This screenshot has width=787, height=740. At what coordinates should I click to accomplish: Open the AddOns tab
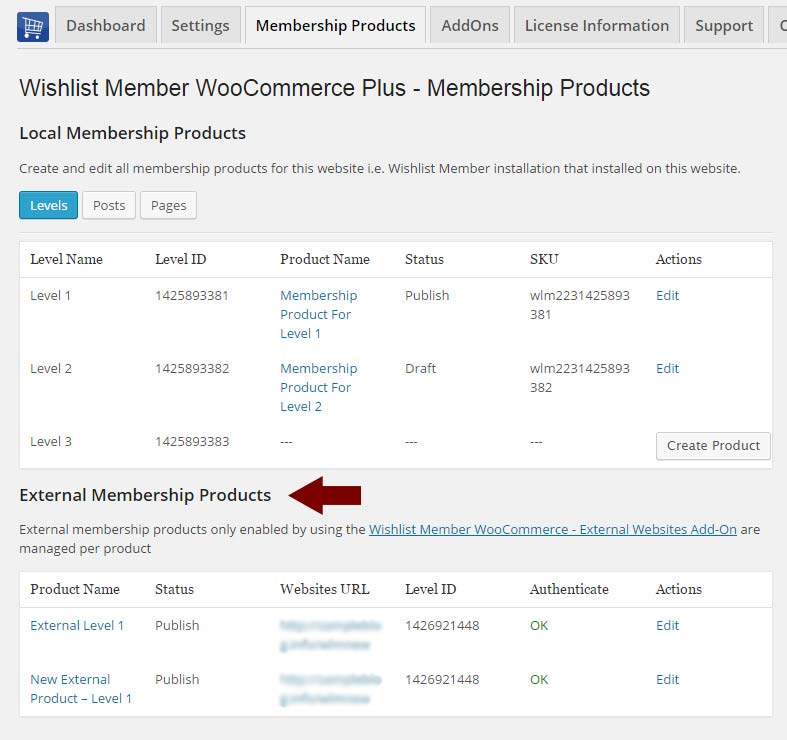coord(470,25)
